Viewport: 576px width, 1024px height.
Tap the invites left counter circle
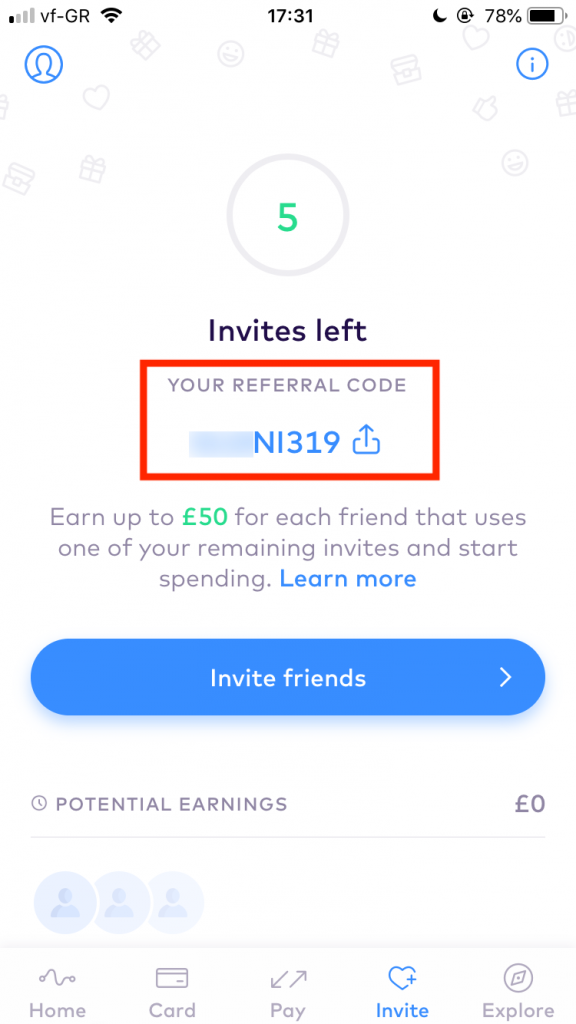tap(287, 215)
